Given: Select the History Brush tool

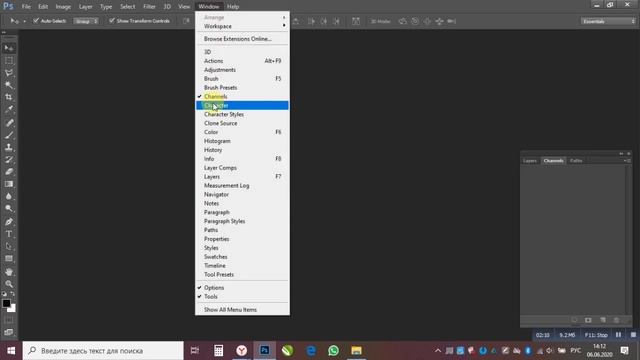Looking at the screenshot, I should click(x=9, y=160).
